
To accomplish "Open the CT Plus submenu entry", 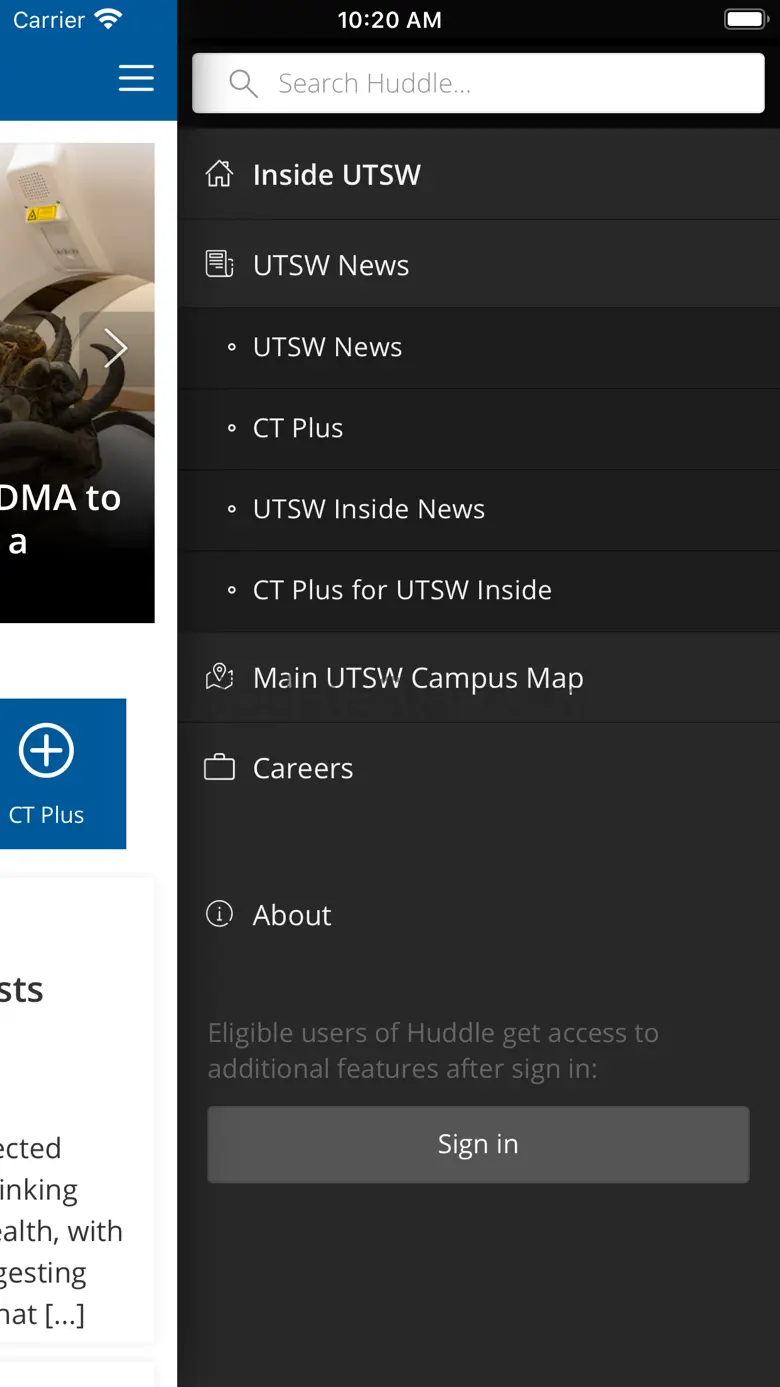I will tap(478, 428).
